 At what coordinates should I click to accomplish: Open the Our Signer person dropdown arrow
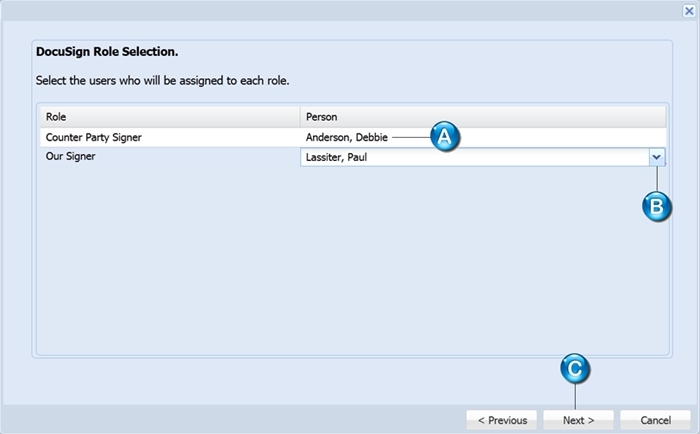pos(657,157)
